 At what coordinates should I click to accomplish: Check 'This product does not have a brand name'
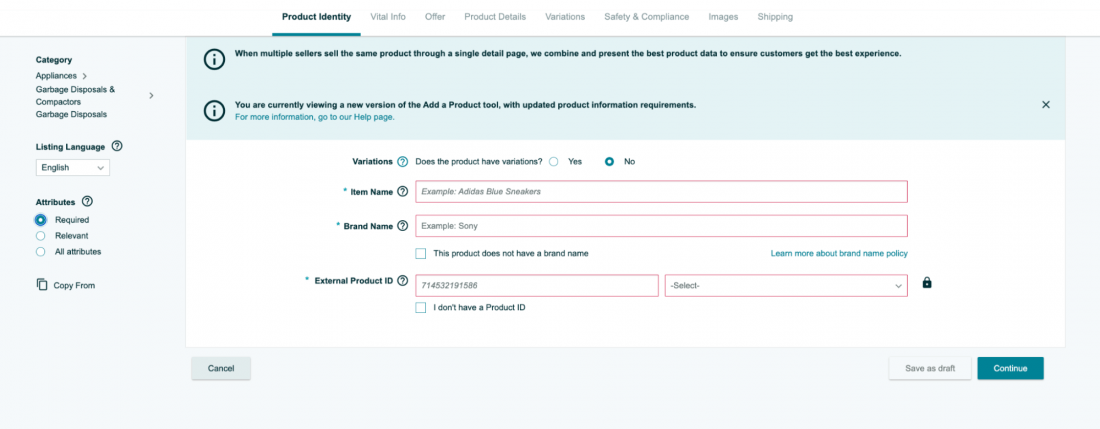421,253
